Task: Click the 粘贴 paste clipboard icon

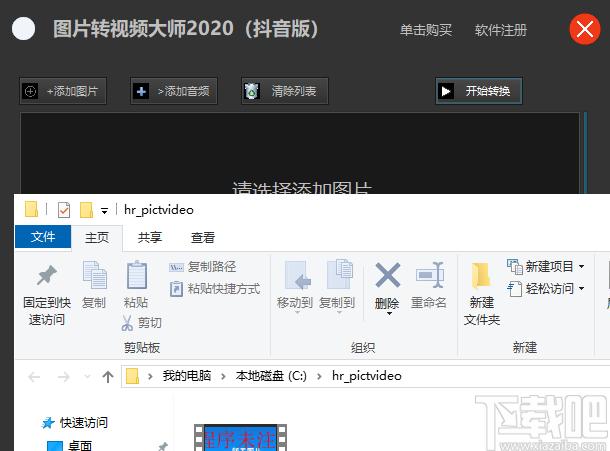Action: (137, 275)
